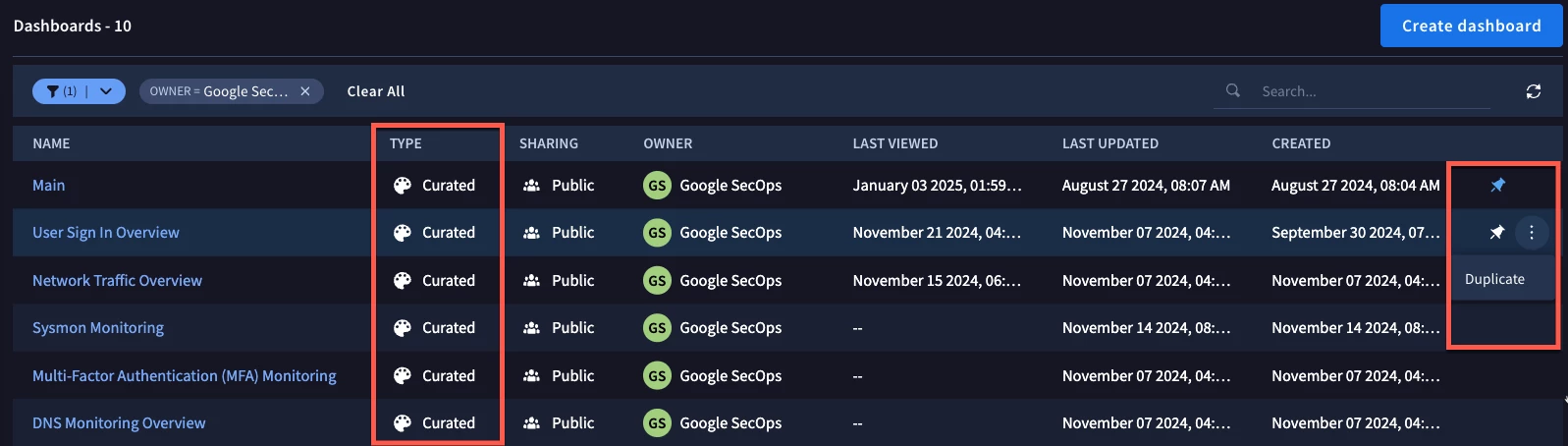Click Curated palette icon in DNS Monitoring row
The height and width of the screenshot is (446, 1568).
tap(403, 423)
